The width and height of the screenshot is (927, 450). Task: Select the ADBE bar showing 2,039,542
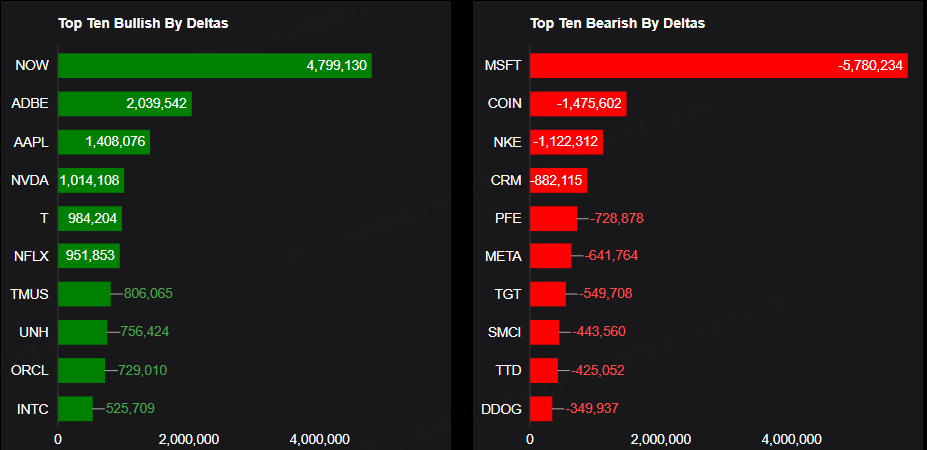click(124, 104)
